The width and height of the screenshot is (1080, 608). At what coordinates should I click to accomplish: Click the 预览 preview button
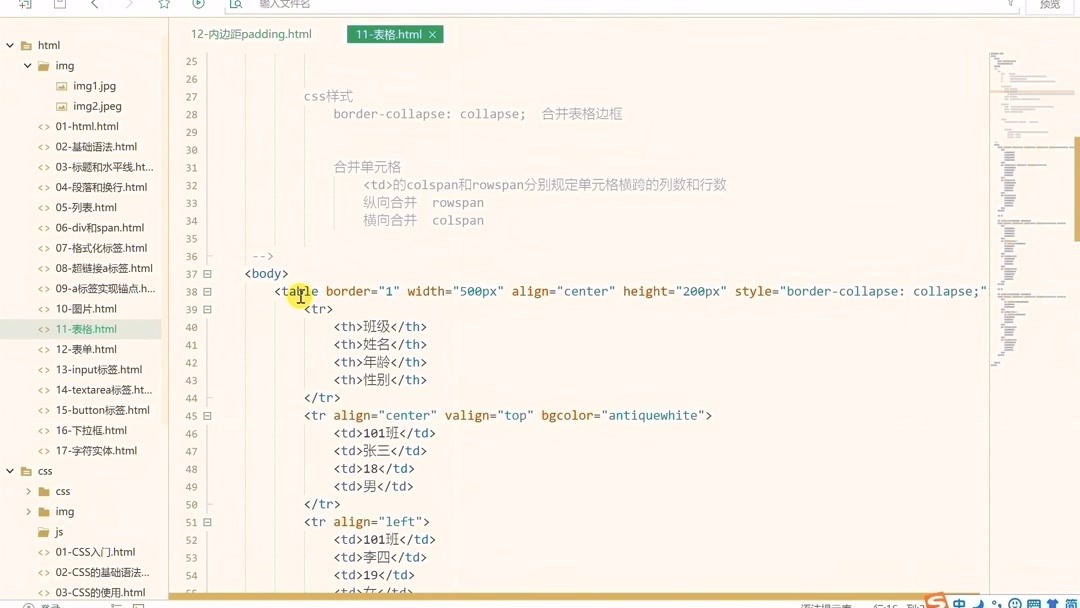[x=1048, y=5]
